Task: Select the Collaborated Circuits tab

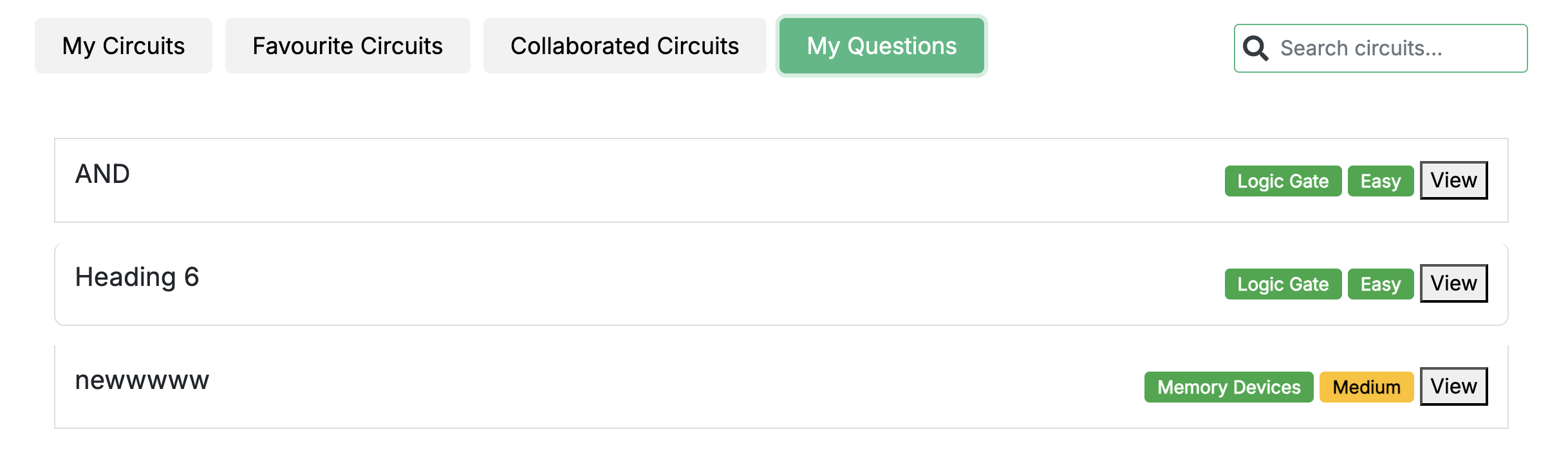Action: click(x=624, y=46)
